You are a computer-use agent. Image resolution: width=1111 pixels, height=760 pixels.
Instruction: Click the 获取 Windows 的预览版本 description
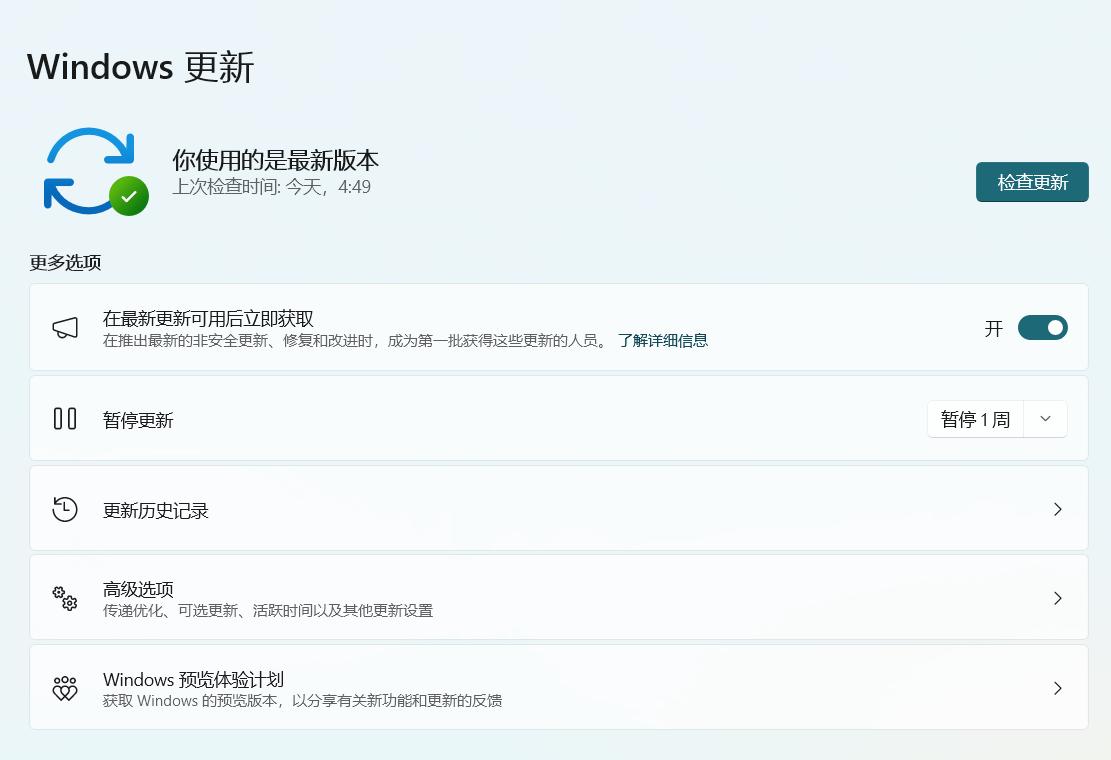[303, 701]
